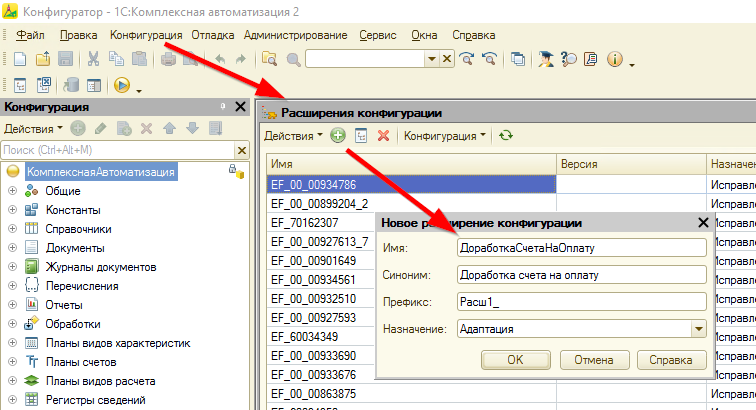Click into the Префикс input field
The height and width of the screenshot is (410, 756).
click(581, 302)
